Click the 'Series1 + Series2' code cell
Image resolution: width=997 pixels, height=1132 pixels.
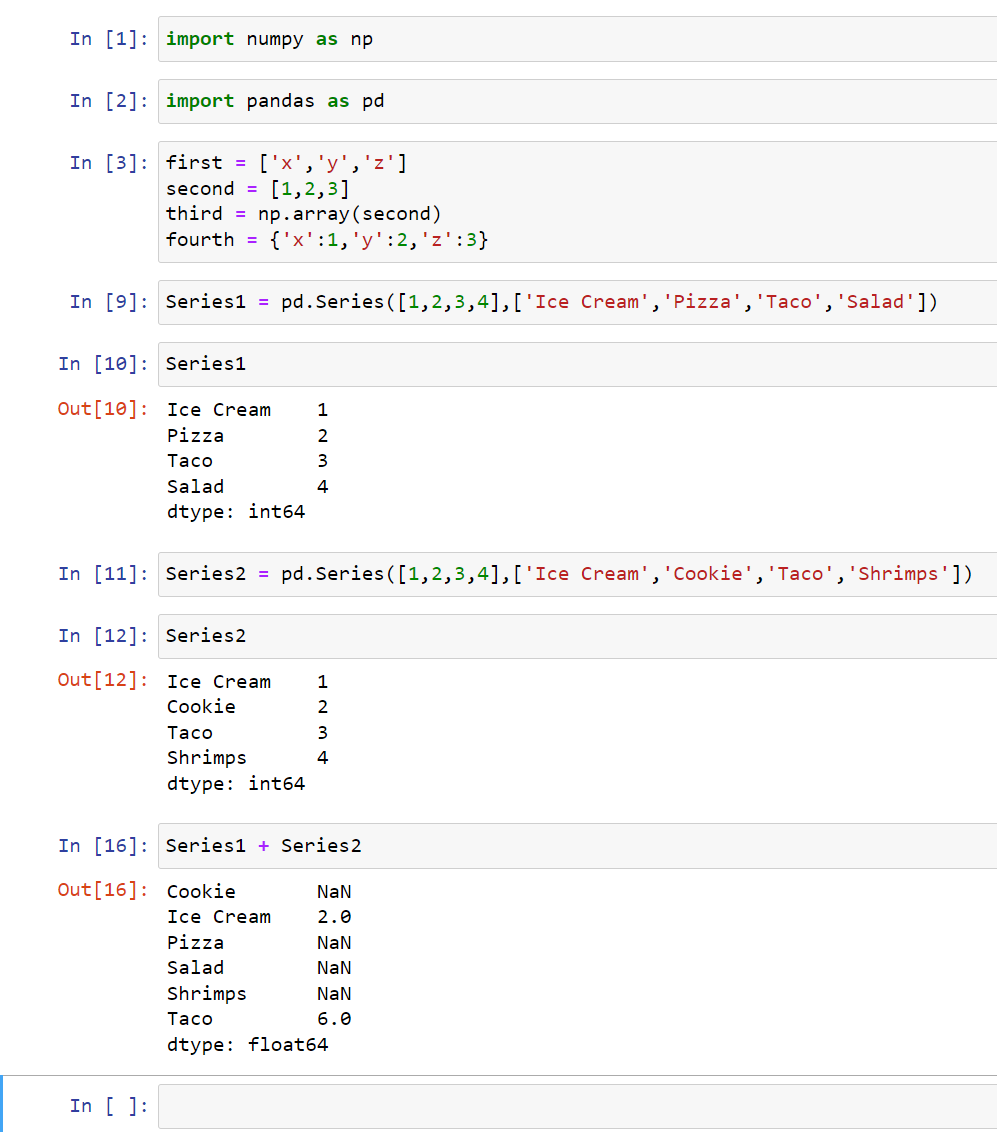point(578,846)
